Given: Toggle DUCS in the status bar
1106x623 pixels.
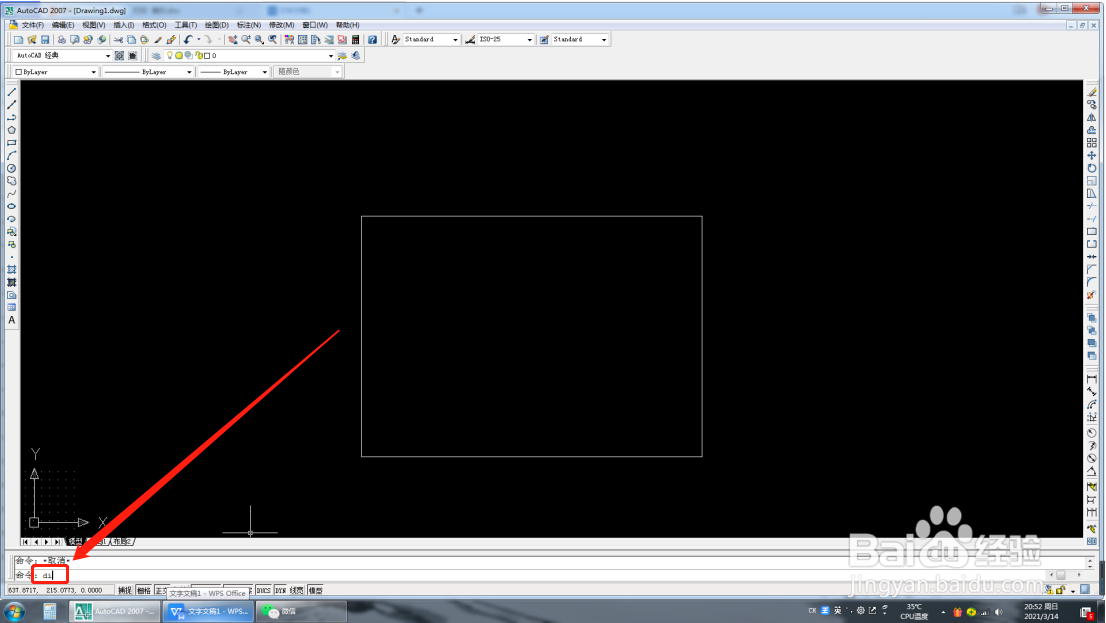Looking at the screenshot, I should click(263, 591).
